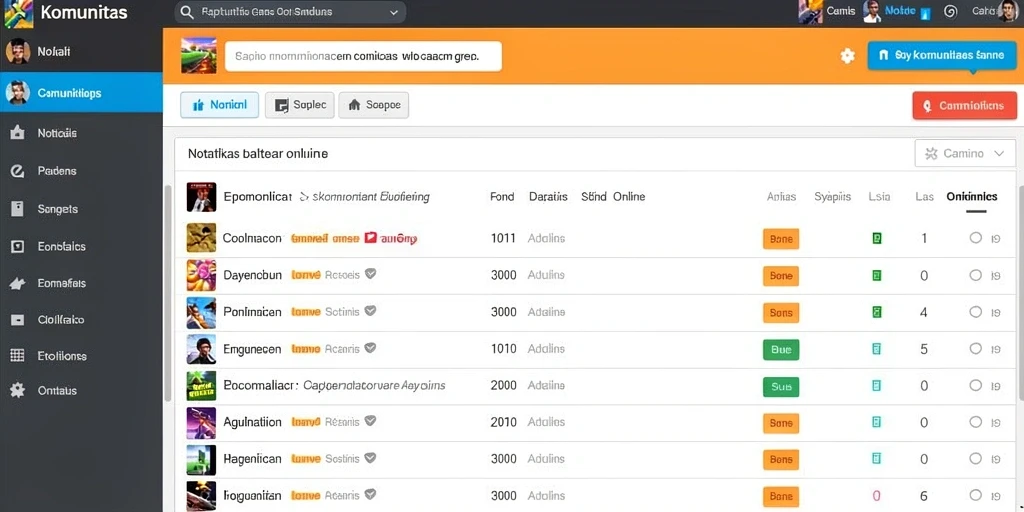
Task: Click the blue komunitaes button in banner
Action: click(x=942, y=56)
